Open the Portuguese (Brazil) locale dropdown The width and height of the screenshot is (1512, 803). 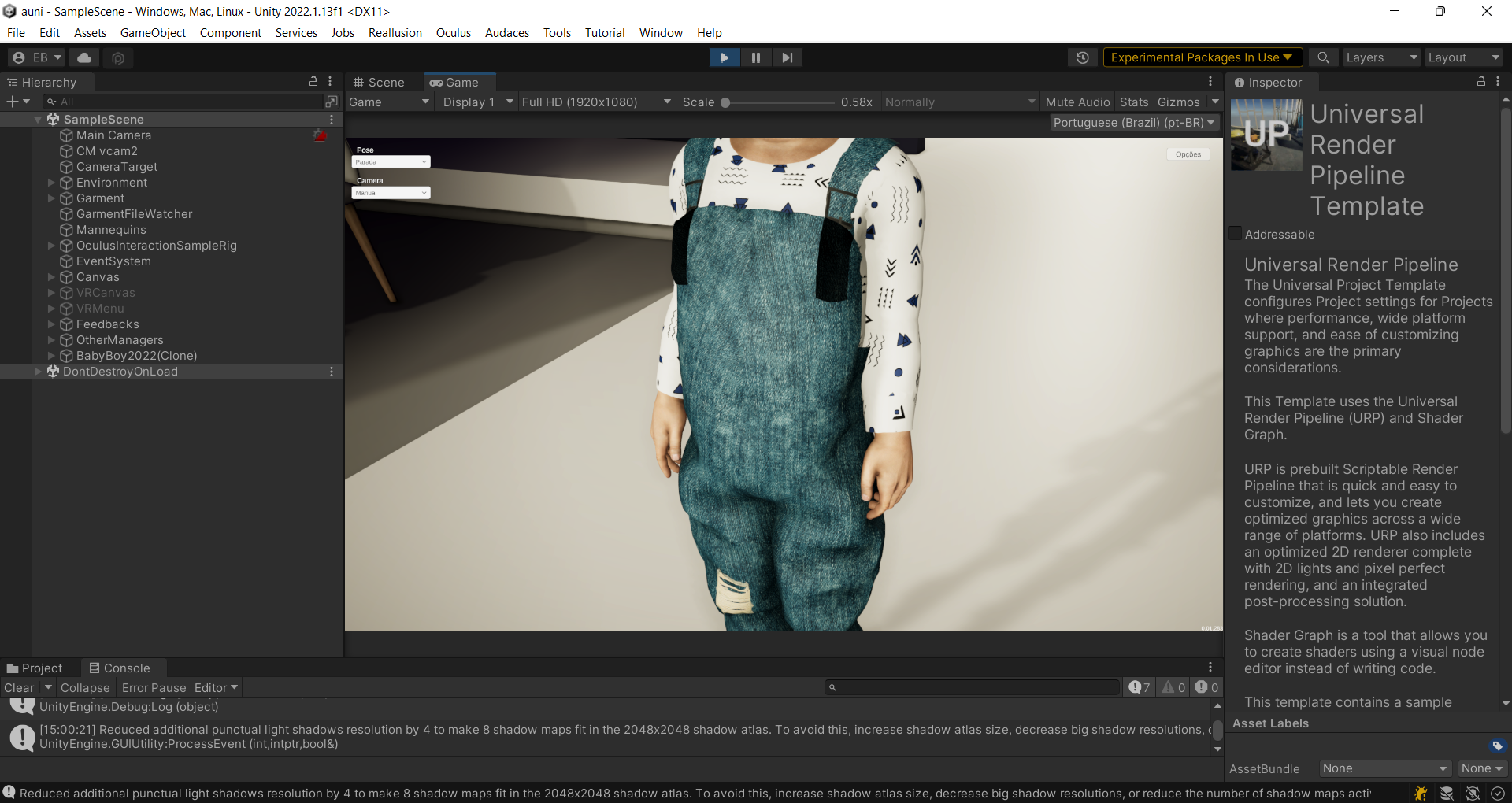pos(1134,123)
